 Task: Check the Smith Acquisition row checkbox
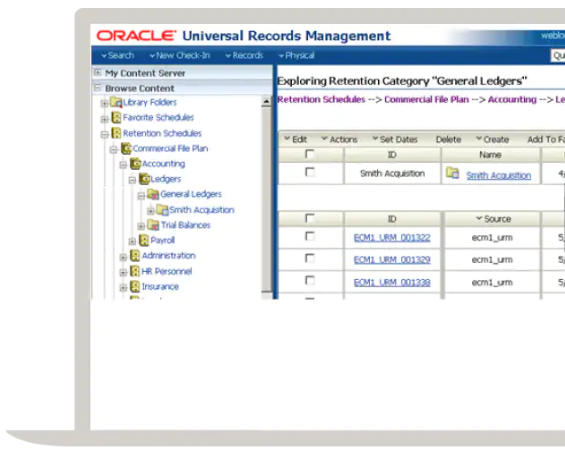point(310,172)
